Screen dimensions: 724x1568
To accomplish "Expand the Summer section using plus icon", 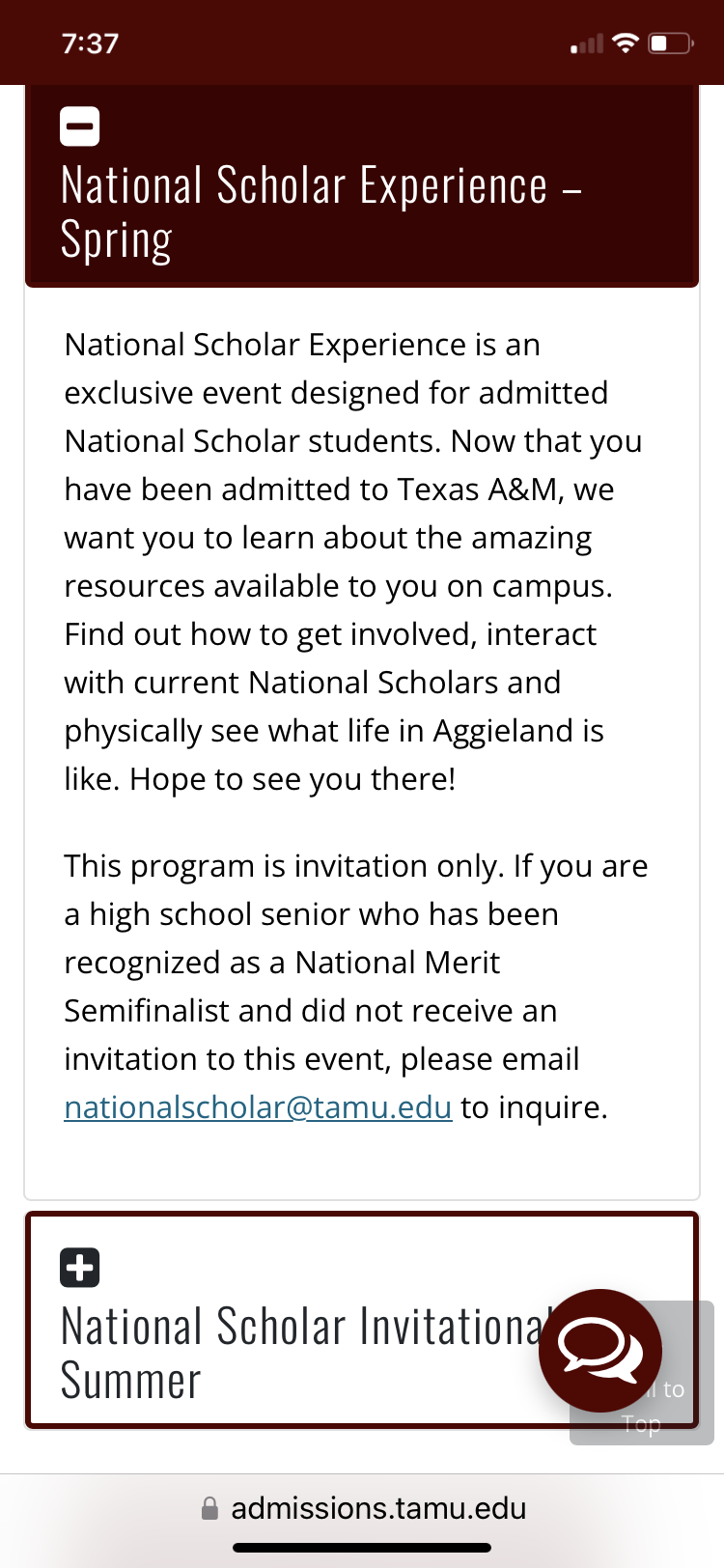I will (x=80, y=1268).
